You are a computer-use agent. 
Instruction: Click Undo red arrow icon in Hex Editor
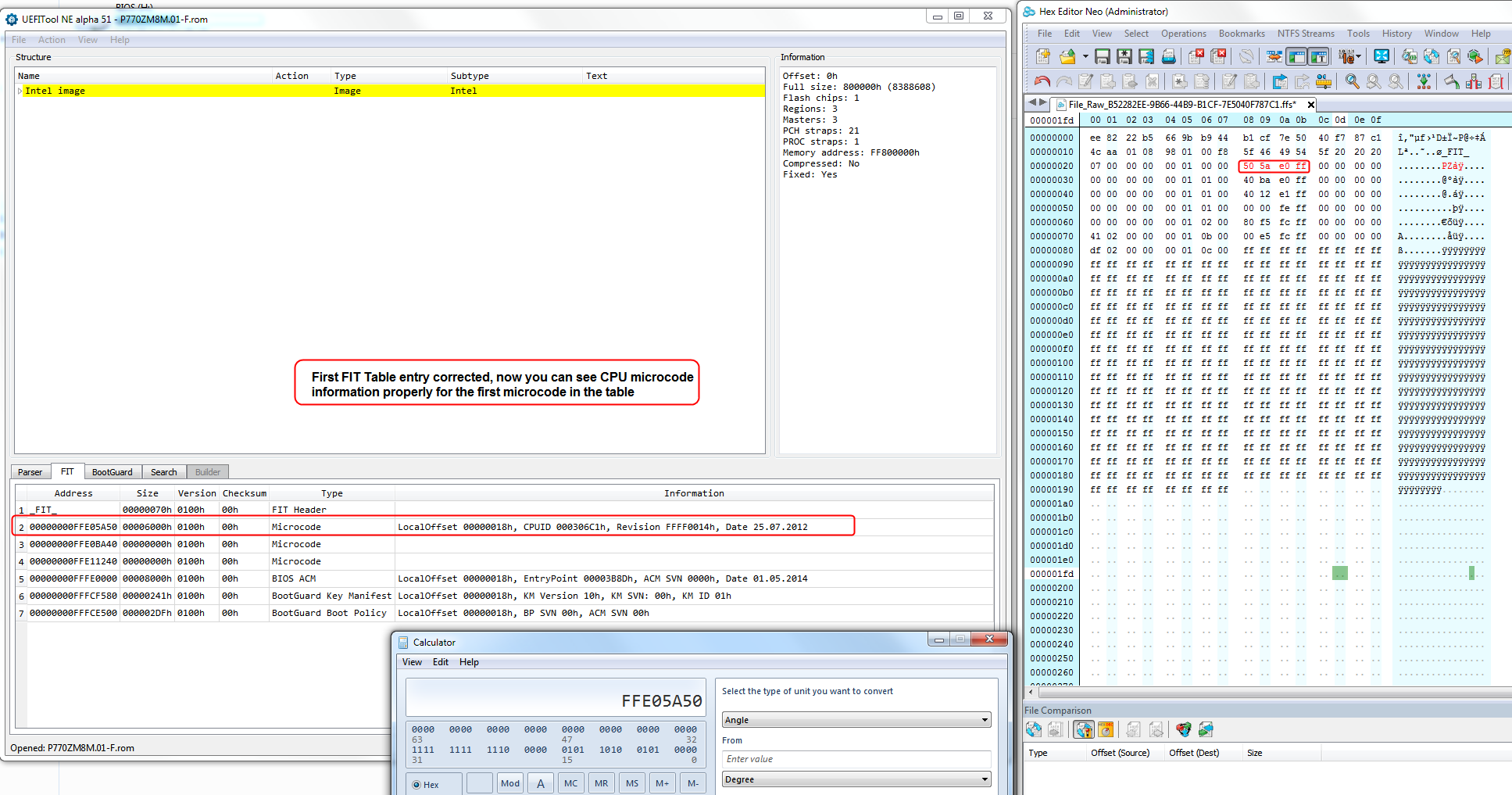pos(1042,81)
